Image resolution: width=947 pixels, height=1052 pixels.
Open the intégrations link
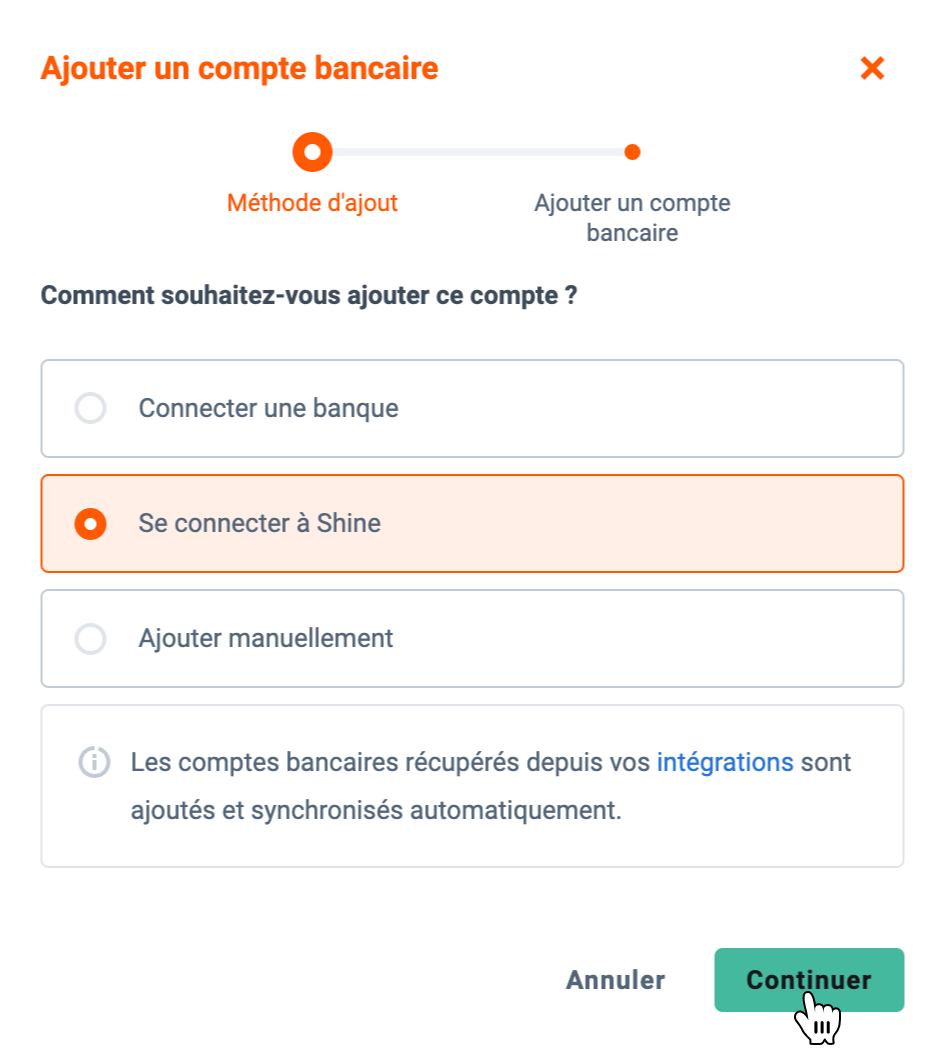coord(725,762)
